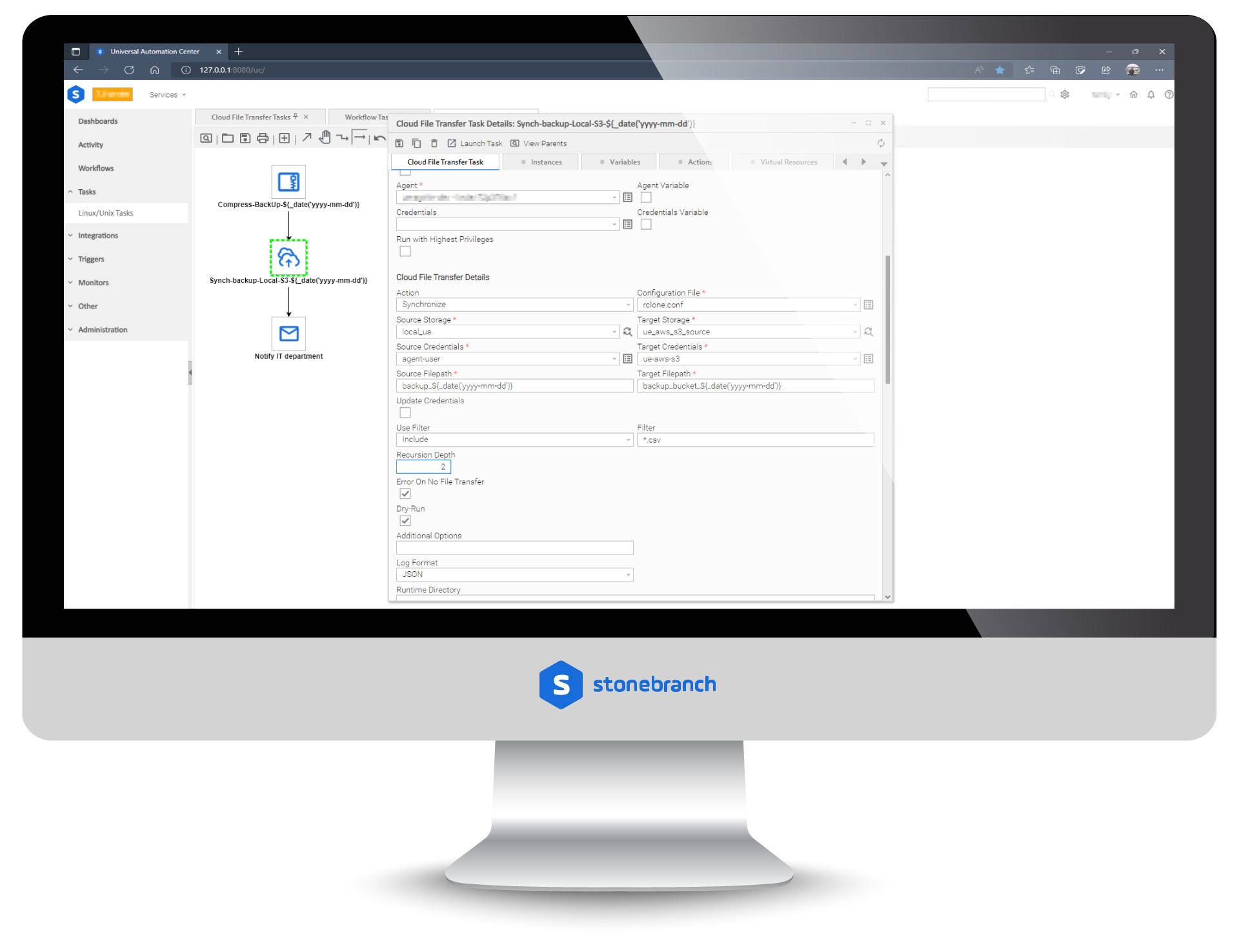Viewport: 1239px width, 952px height.
Task: Enable Error On No File Transfer checkbox
Action: (406, 493)
